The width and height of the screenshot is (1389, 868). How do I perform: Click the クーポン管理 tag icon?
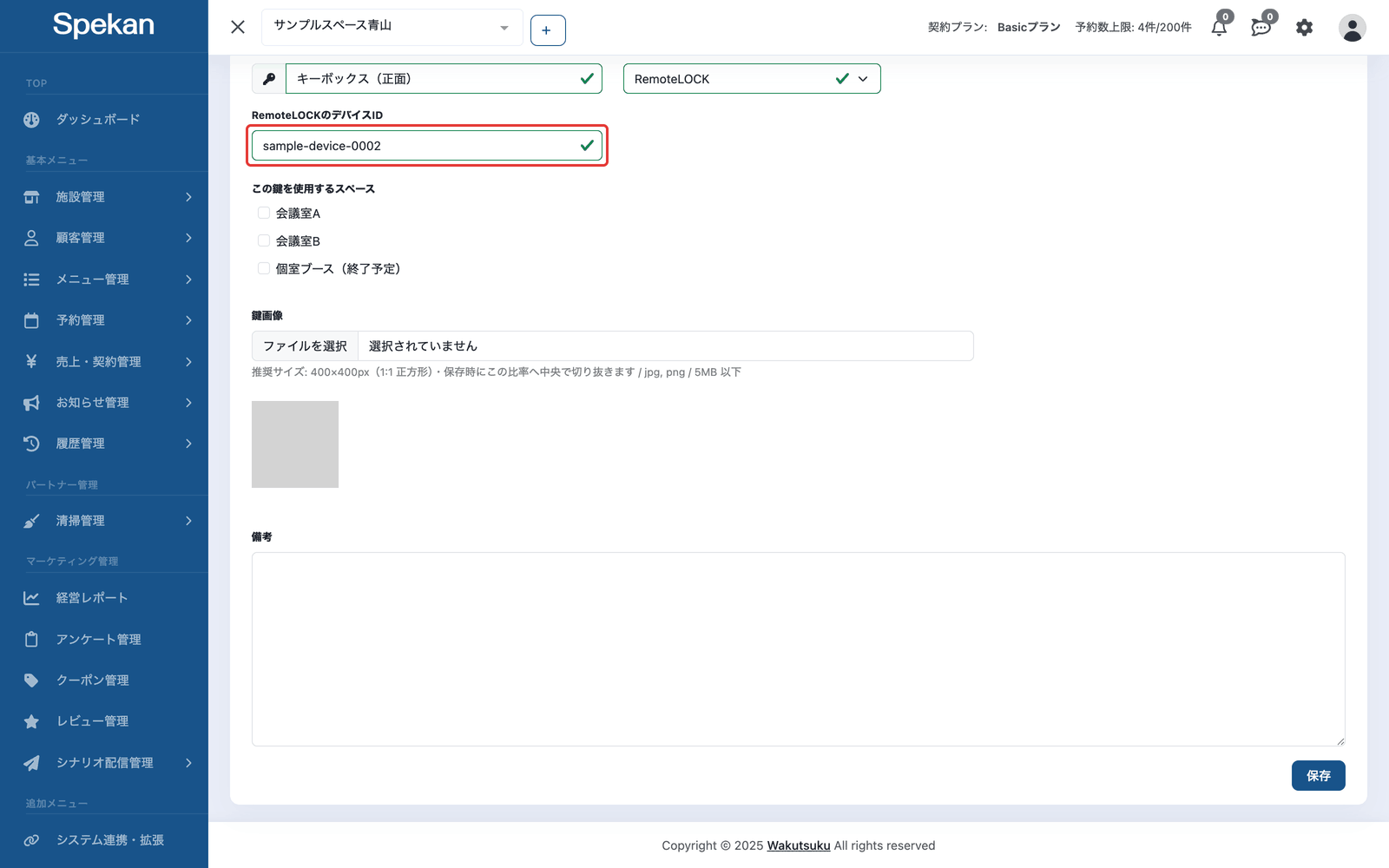31,681
